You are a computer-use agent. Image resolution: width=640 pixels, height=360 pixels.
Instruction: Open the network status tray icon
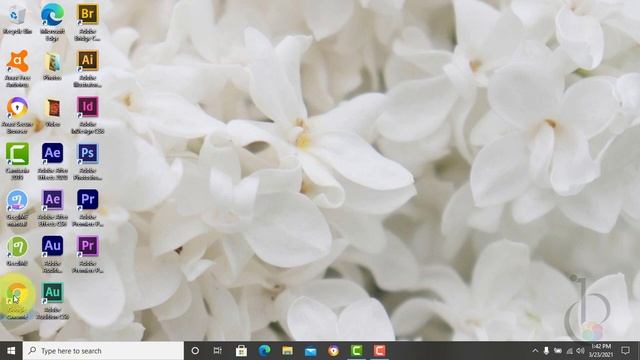click(569, 351)
